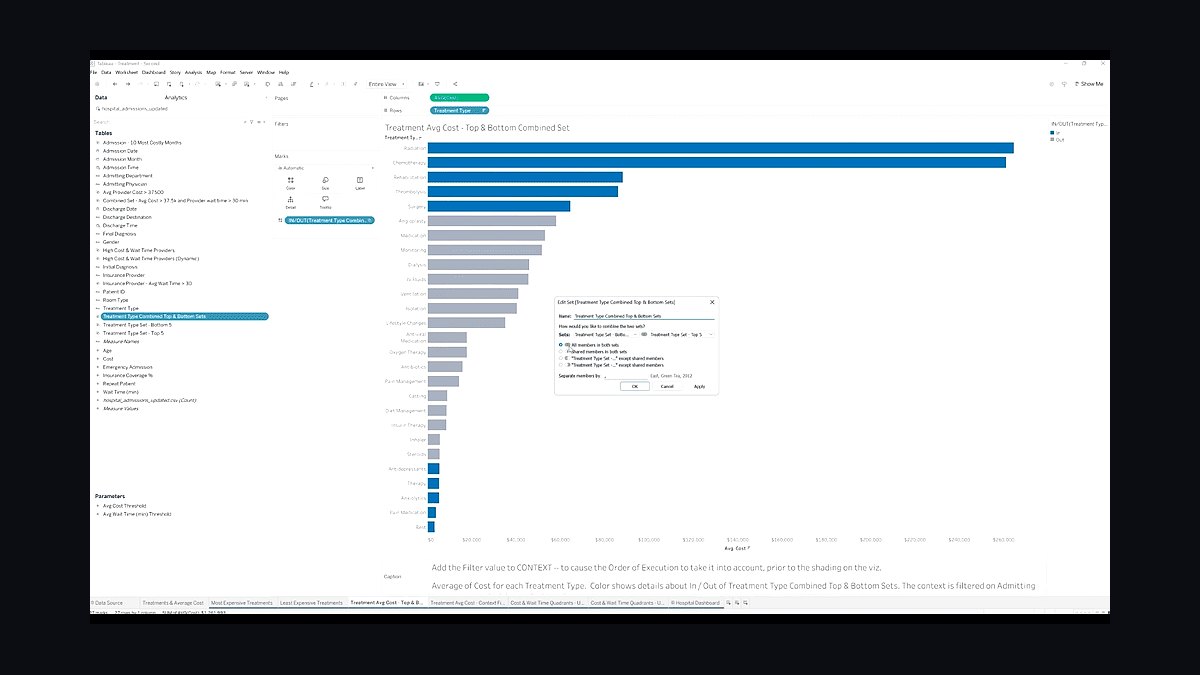Open the File menu
This screenshot has width=1200, height=675.
click(93, 72)
